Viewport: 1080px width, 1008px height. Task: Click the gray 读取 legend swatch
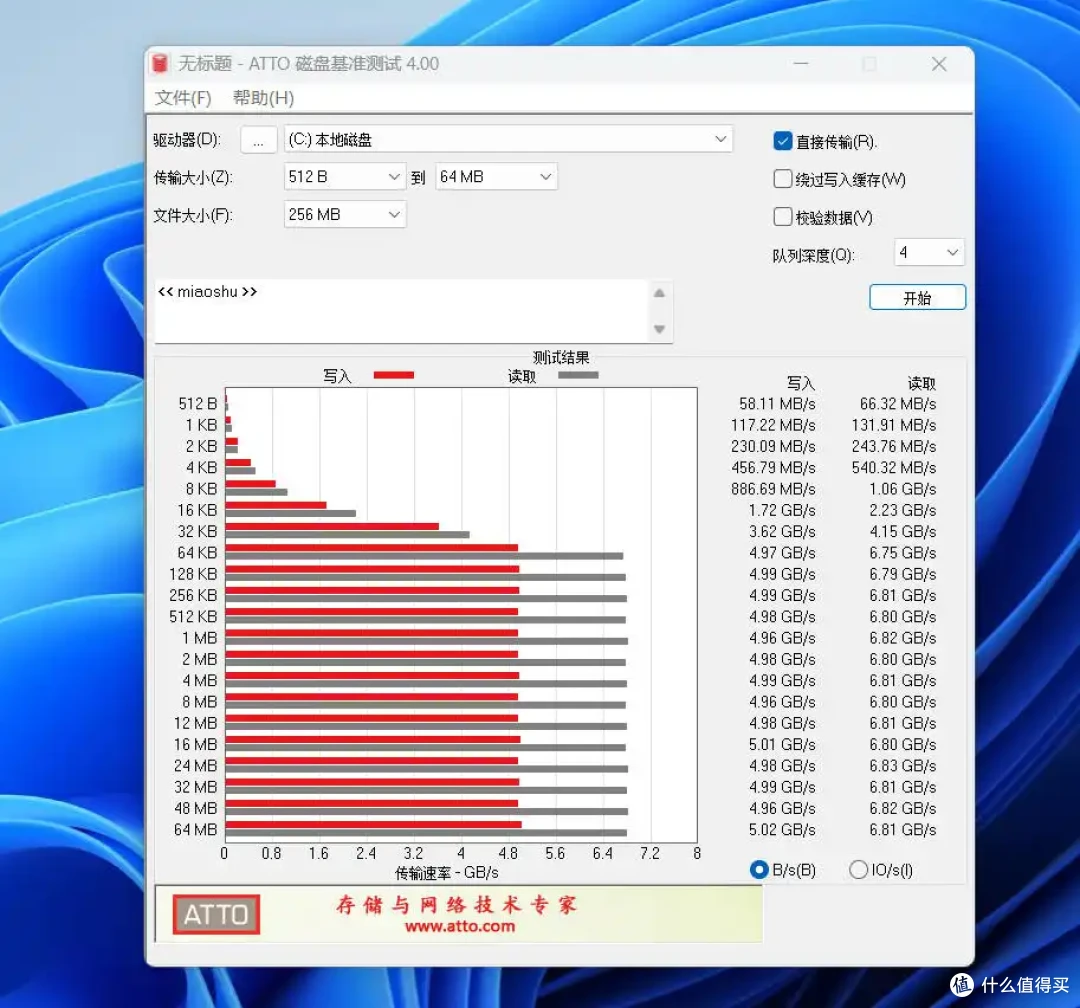point(579,376)
